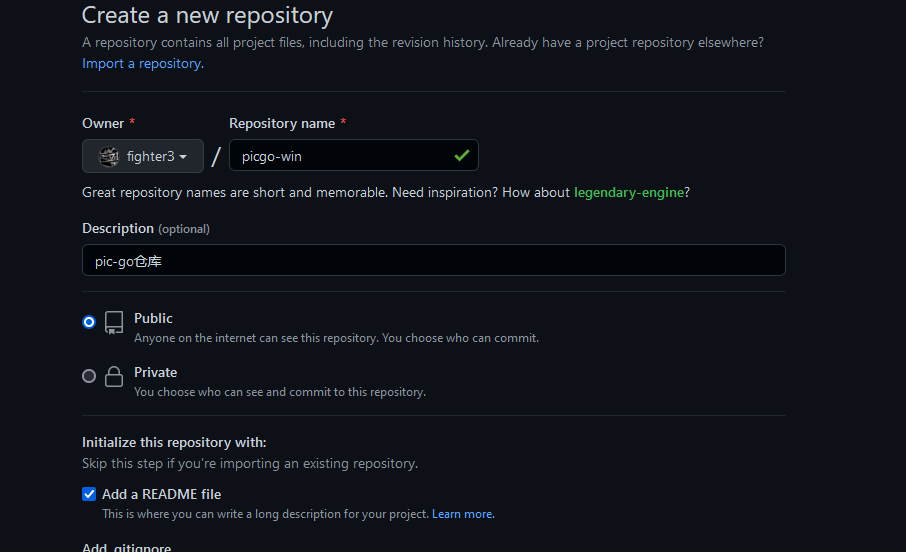
Task: Open the Learn more link for README
Action: point(463,514)
